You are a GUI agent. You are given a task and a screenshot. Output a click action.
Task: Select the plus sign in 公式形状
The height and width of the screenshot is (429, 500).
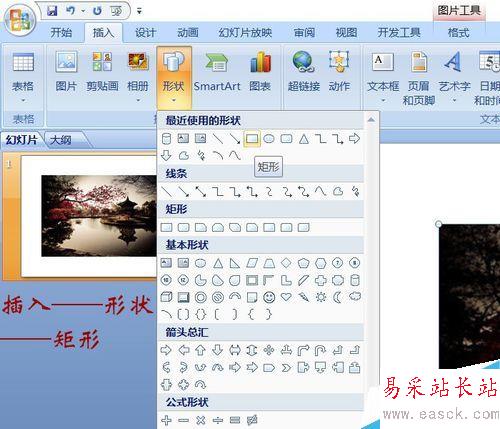(166, 420)
